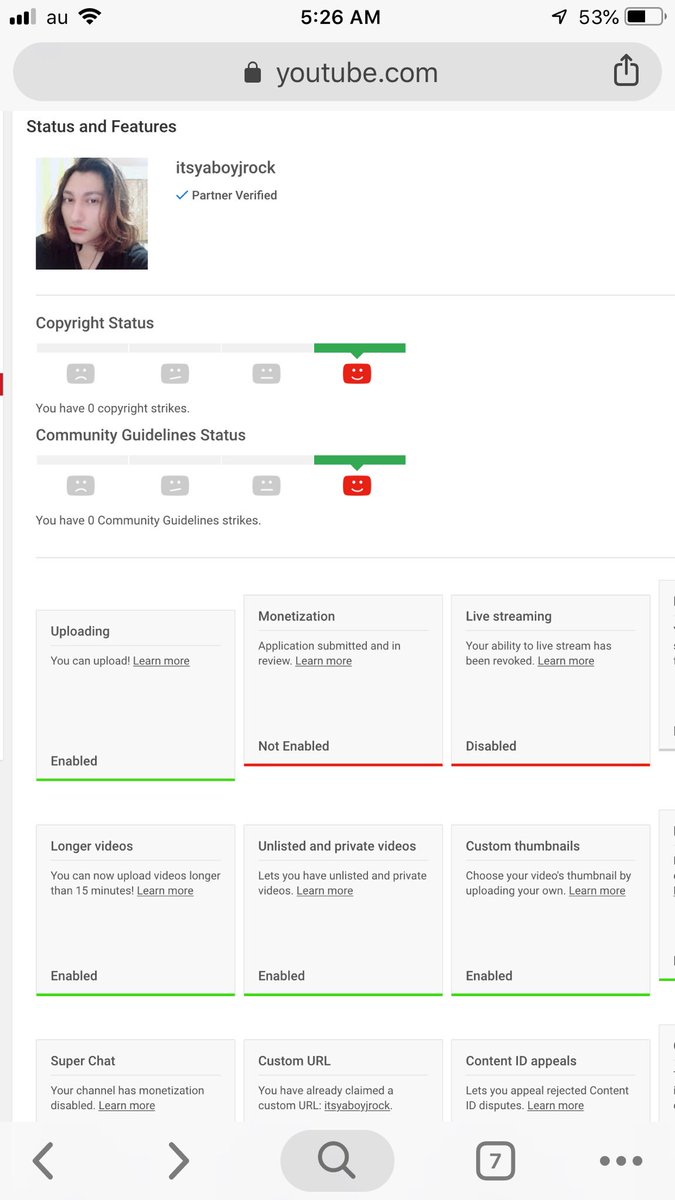Tap the Custom thumbnails card title
The image size is (675, 1200).
(522, 846)
